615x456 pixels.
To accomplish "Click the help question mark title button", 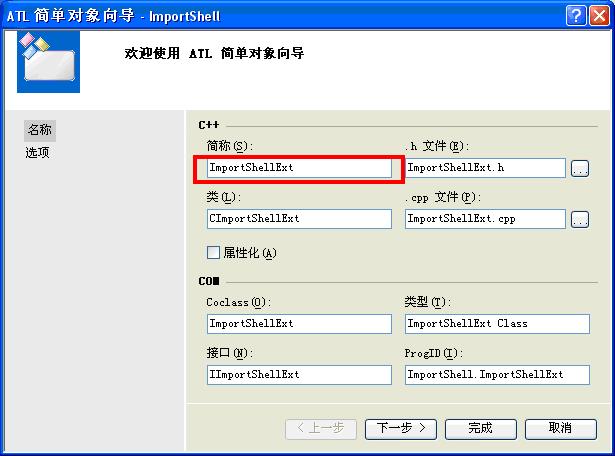I will (x=576, y=16).
